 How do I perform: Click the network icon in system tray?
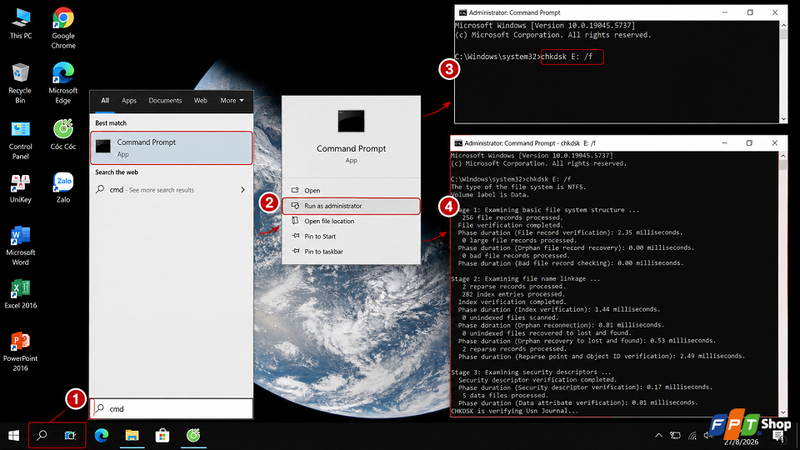692,436
